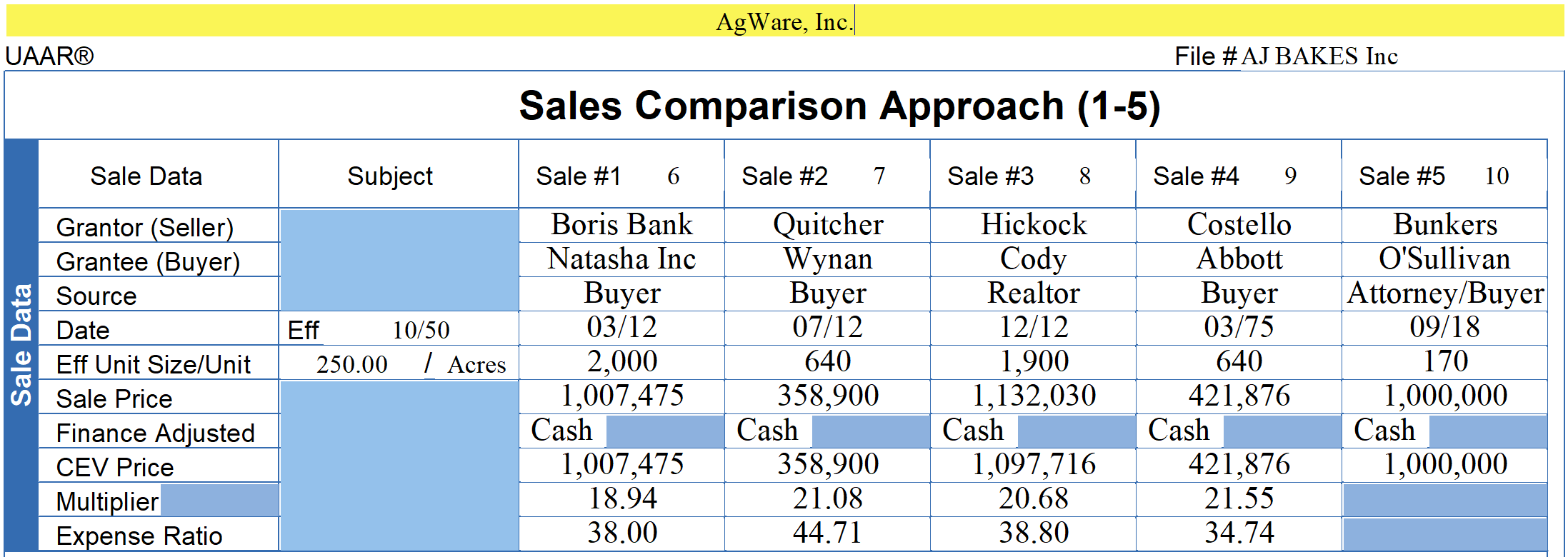
Task: Click the Natasha Inc grantee cell
Action: (x=621, y=259)
